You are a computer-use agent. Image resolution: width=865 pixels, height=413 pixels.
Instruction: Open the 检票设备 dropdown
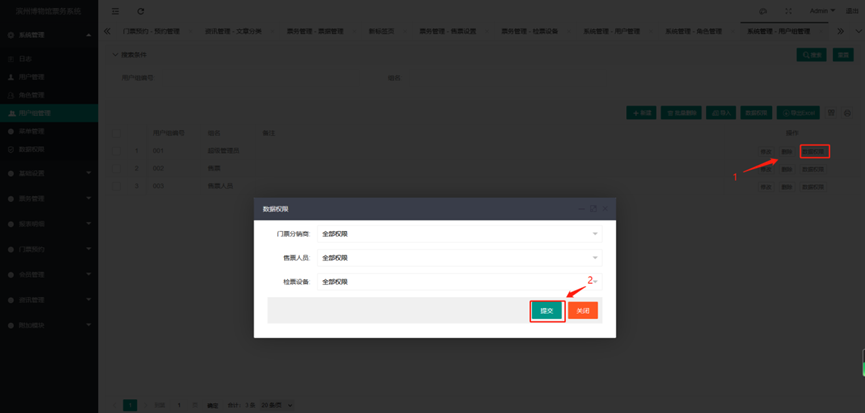pyautogui.click(x=460, y=282)
